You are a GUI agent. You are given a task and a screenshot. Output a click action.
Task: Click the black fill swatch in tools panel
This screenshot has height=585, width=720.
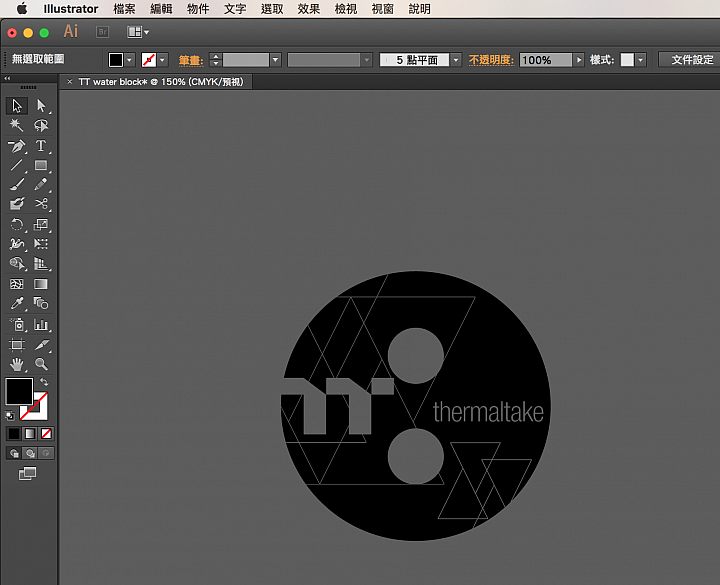[x=18, y=391]
